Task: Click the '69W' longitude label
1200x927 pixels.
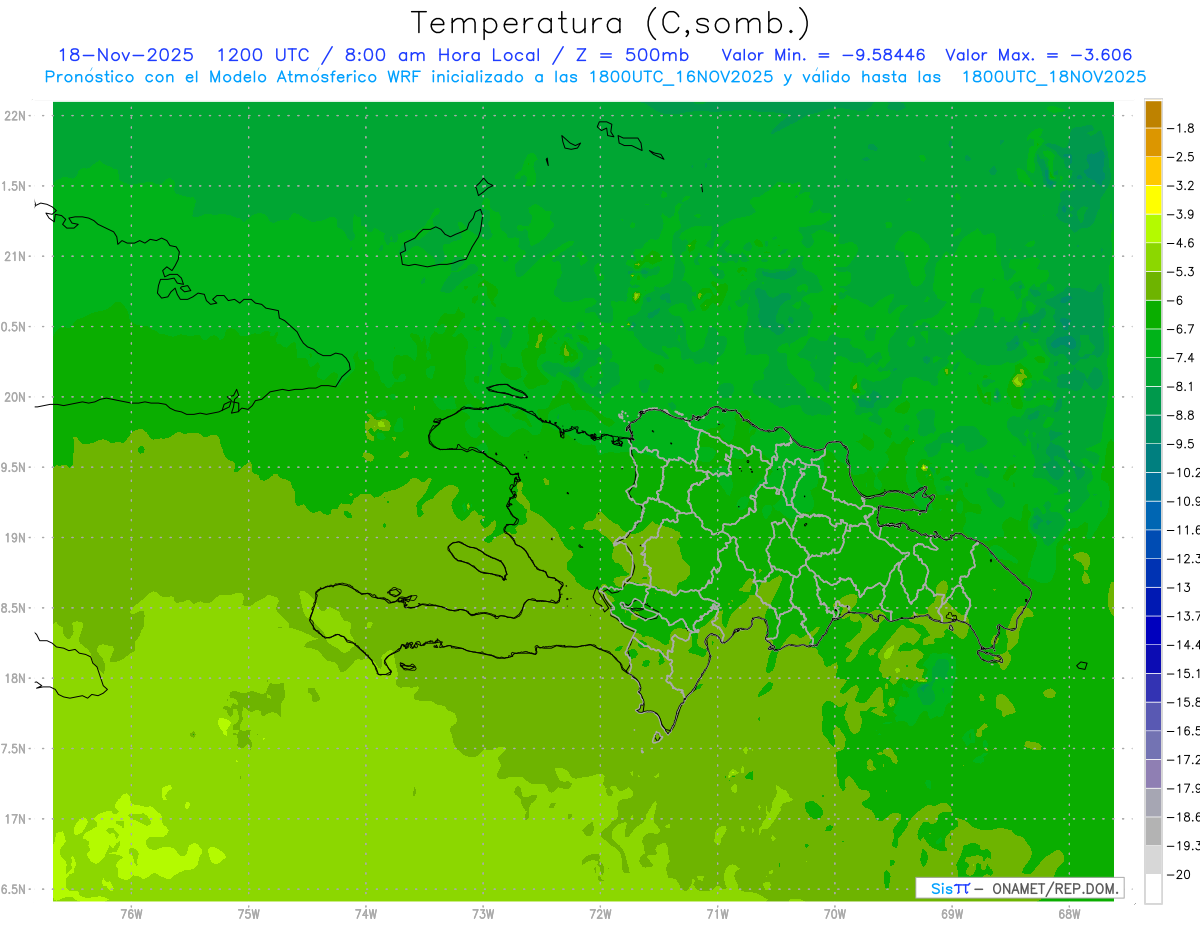Action: point(952,914)
